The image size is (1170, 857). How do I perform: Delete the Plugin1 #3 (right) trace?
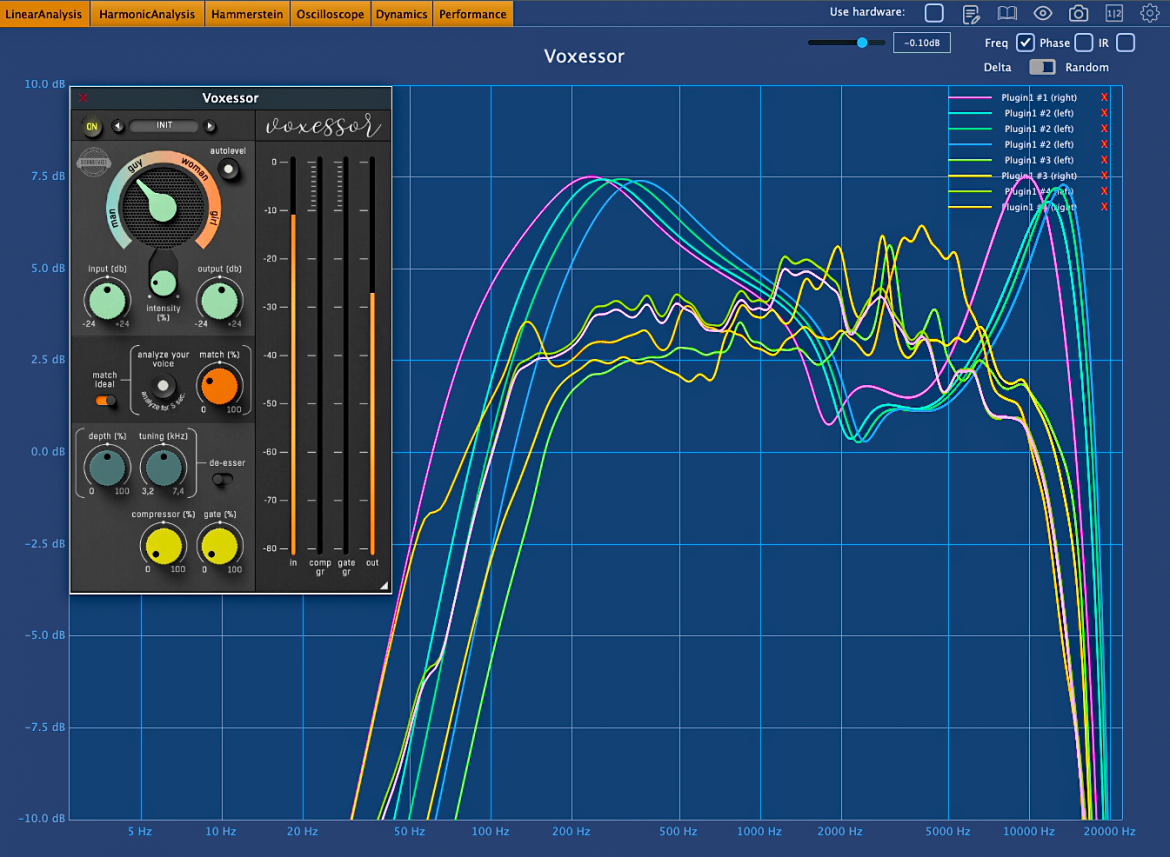click(x=1104, y=176)
